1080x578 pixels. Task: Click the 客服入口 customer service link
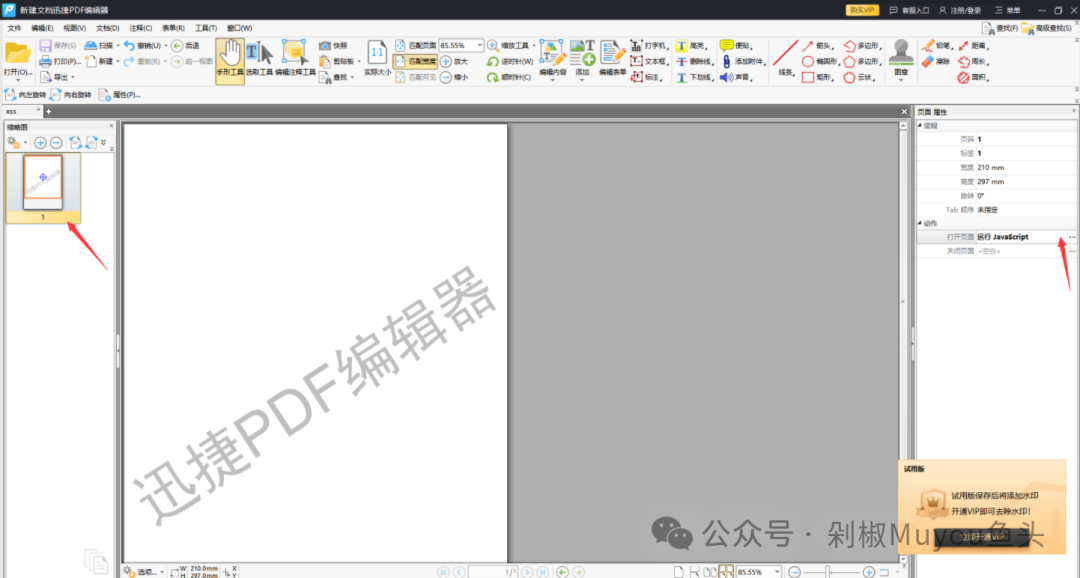[x=909, y=10]
